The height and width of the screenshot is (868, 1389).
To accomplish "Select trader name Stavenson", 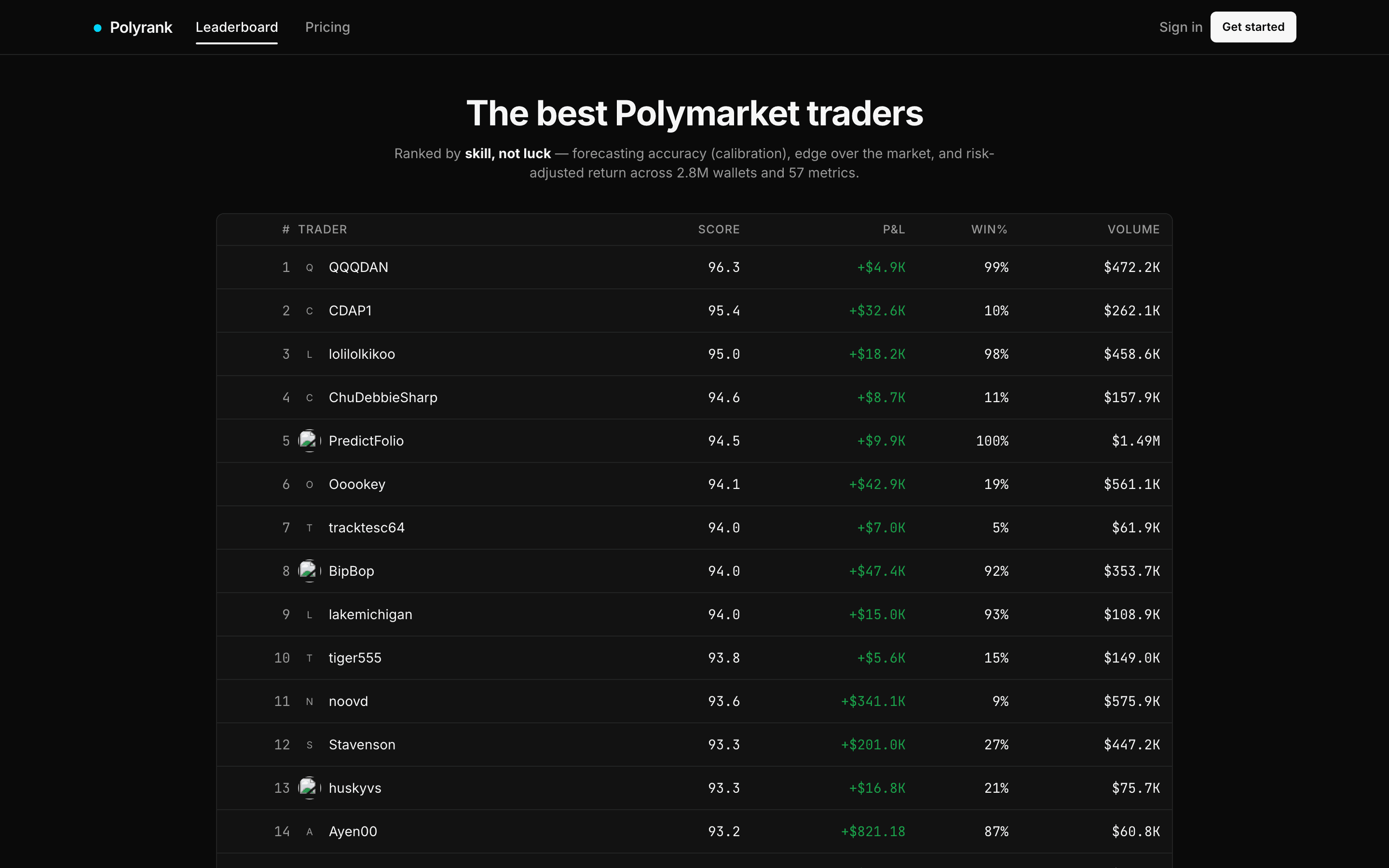I will click(x=362, y=745).
